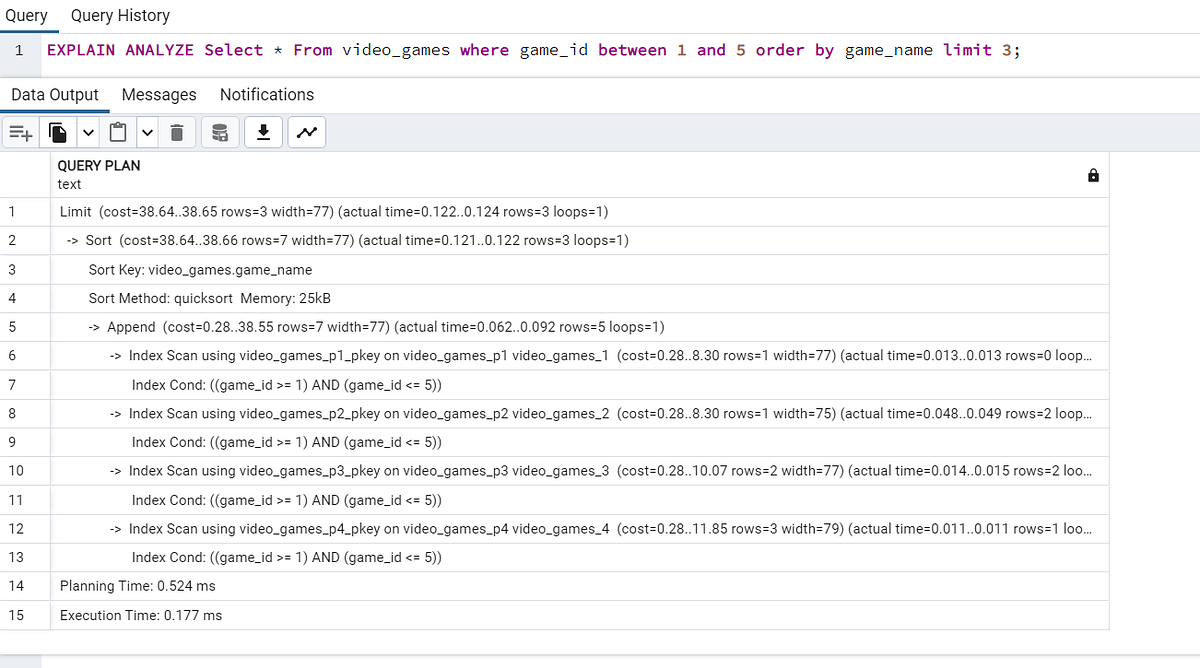Switch to the Query History tab
This screenshot has height=668, width=1200.
tap(120, 16)
